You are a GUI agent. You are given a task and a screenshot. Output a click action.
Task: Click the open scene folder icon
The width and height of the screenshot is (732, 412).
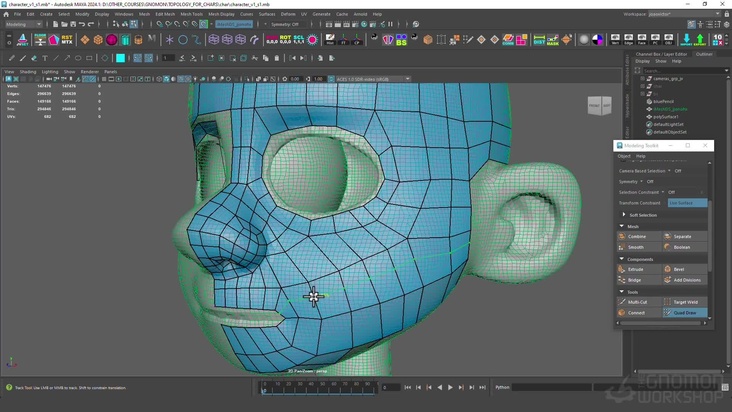pos(64,24)
